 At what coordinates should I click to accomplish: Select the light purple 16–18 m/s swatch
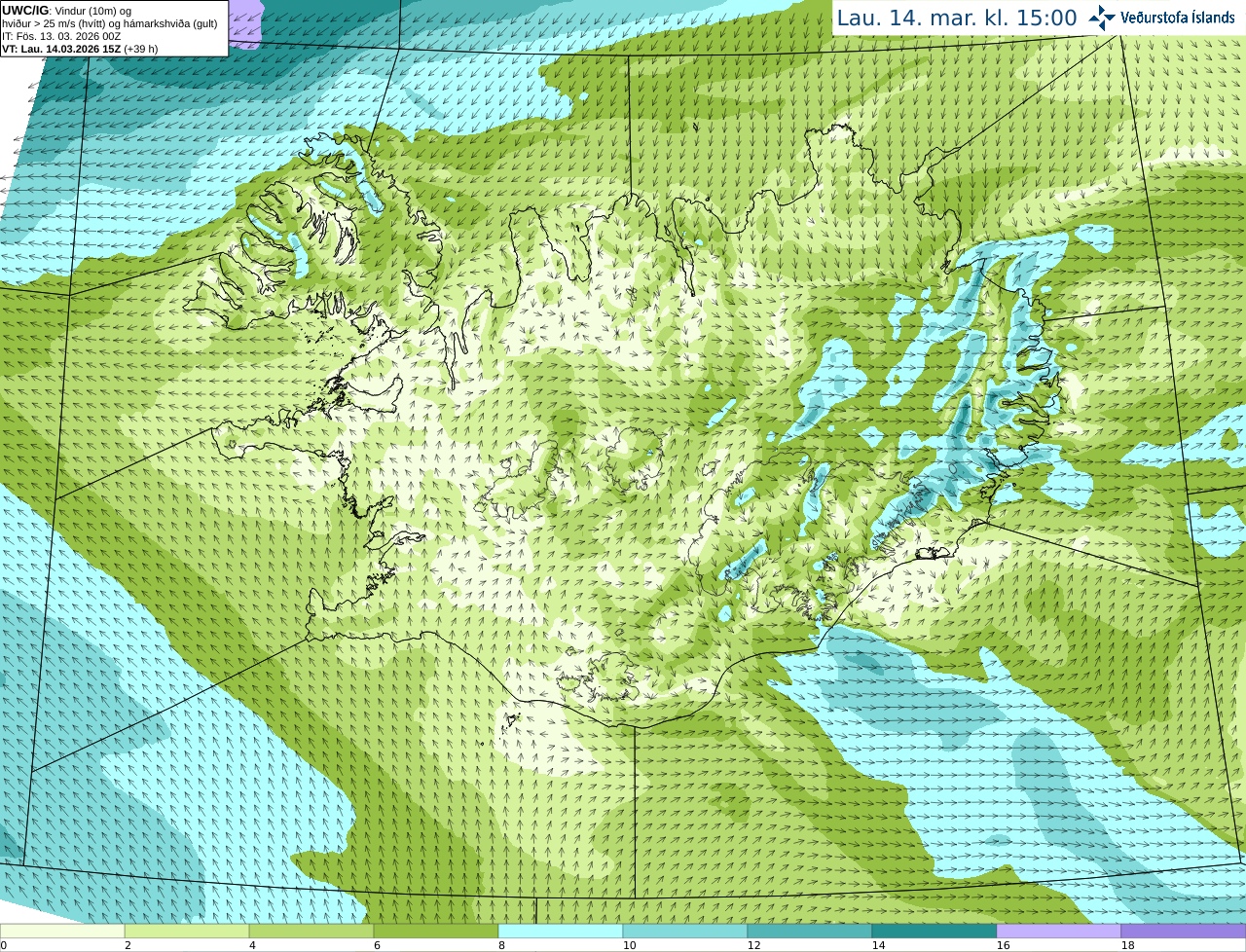pyautogui.click(x=1059, y=931)
